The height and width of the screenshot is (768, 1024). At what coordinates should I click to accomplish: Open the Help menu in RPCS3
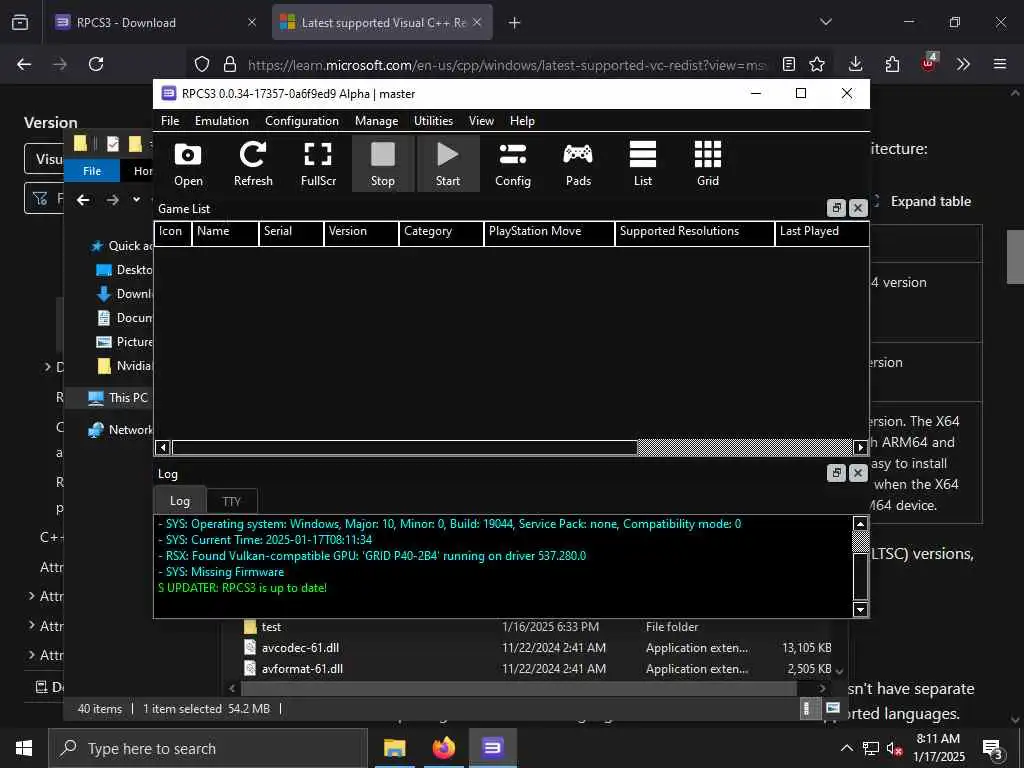tap(522, 121)
